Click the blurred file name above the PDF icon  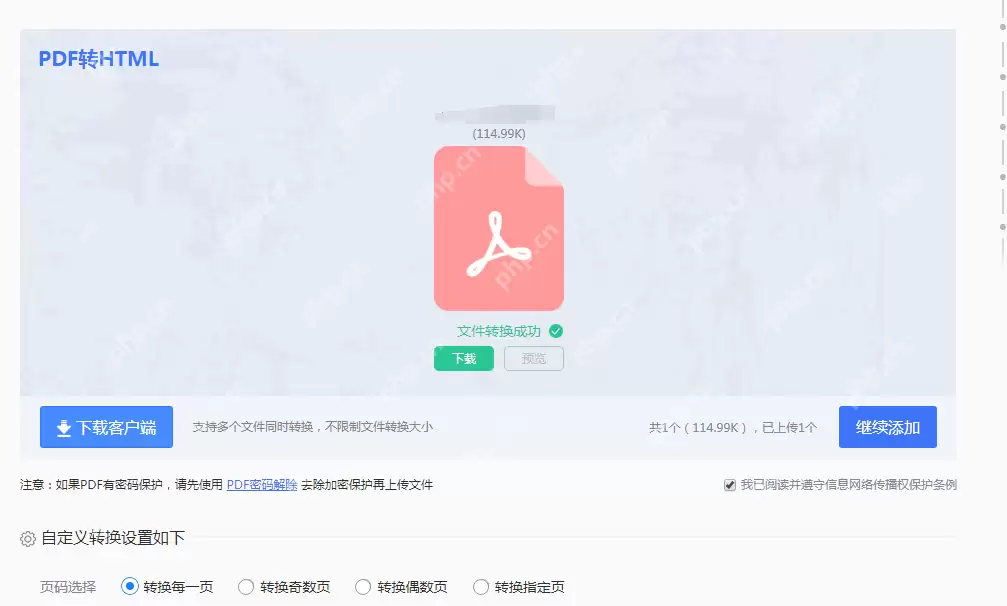tap(498, 112)
